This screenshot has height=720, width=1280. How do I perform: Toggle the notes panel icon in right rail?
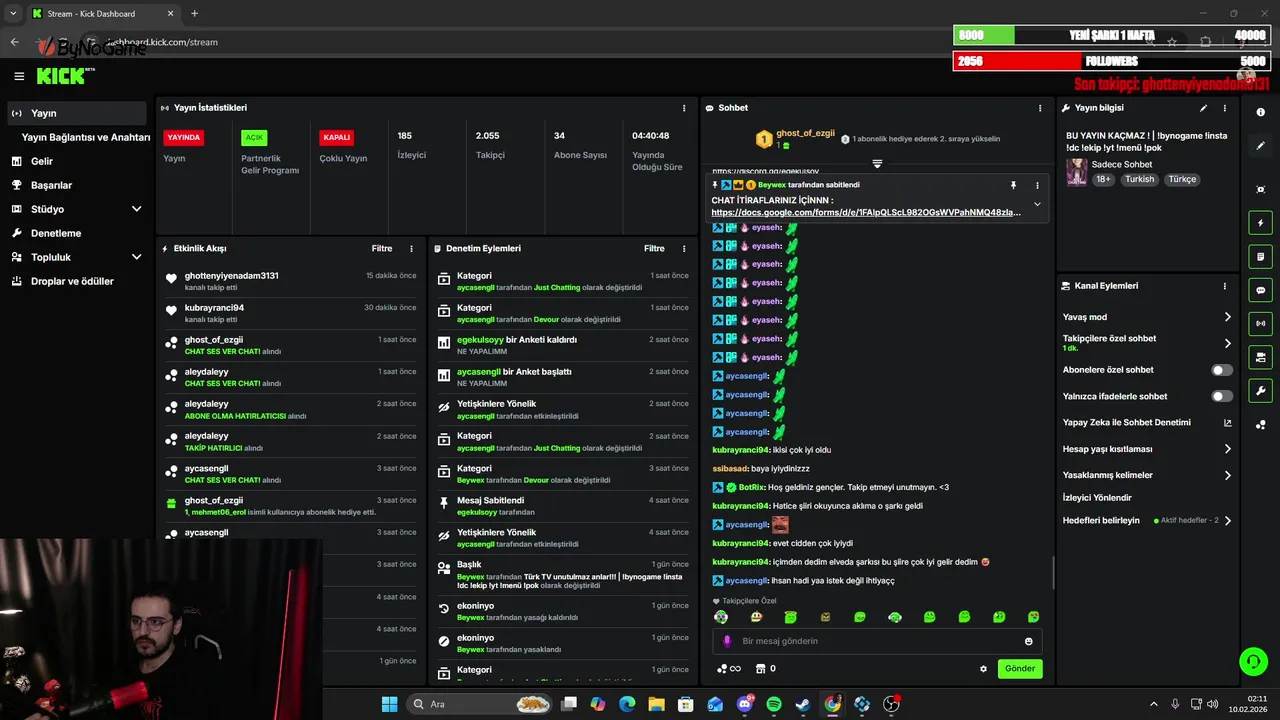pos(1260,257)
